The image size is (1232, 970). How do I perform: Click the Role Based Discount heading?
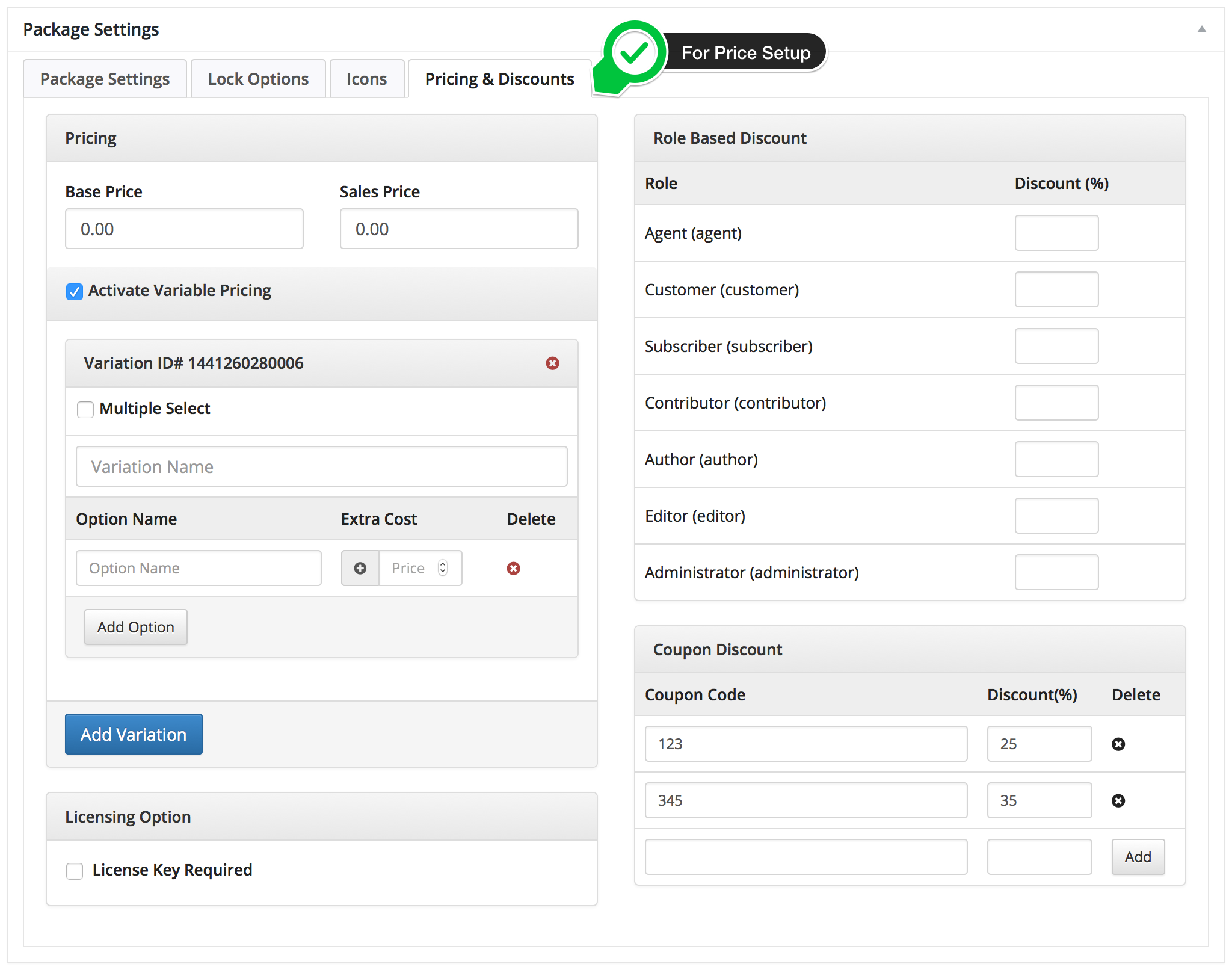[x=730, y=138]
